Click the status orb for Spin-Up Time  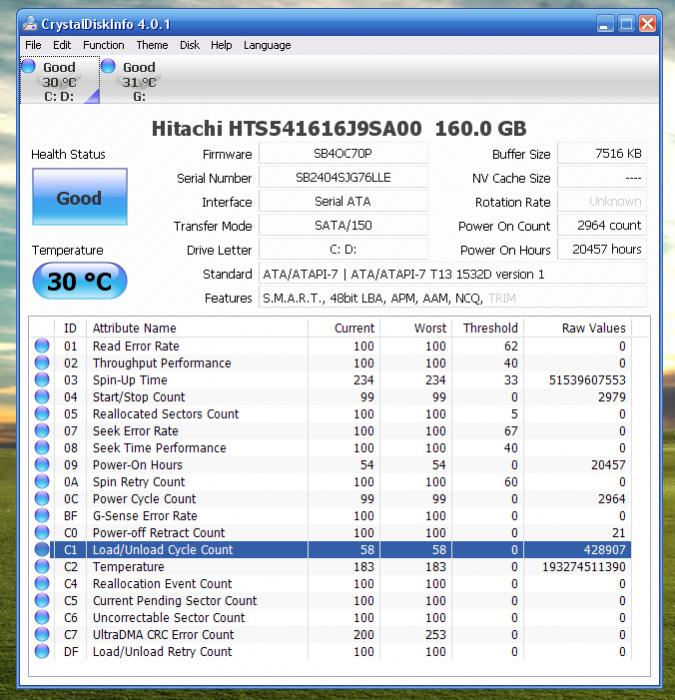[x=42, y=380]
